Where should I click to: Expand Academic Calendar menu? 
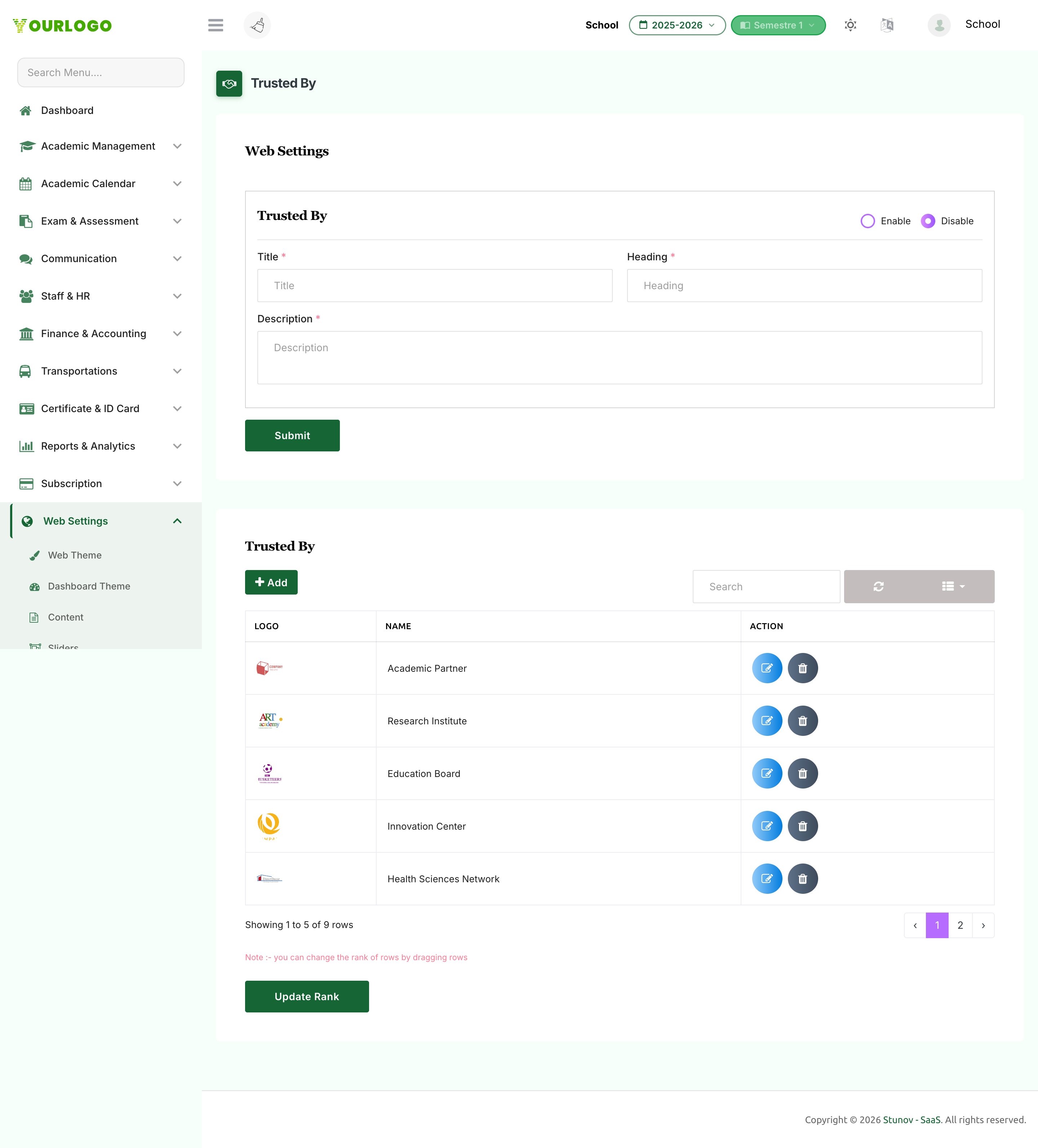pyautogui.click(x=101, y=184)
